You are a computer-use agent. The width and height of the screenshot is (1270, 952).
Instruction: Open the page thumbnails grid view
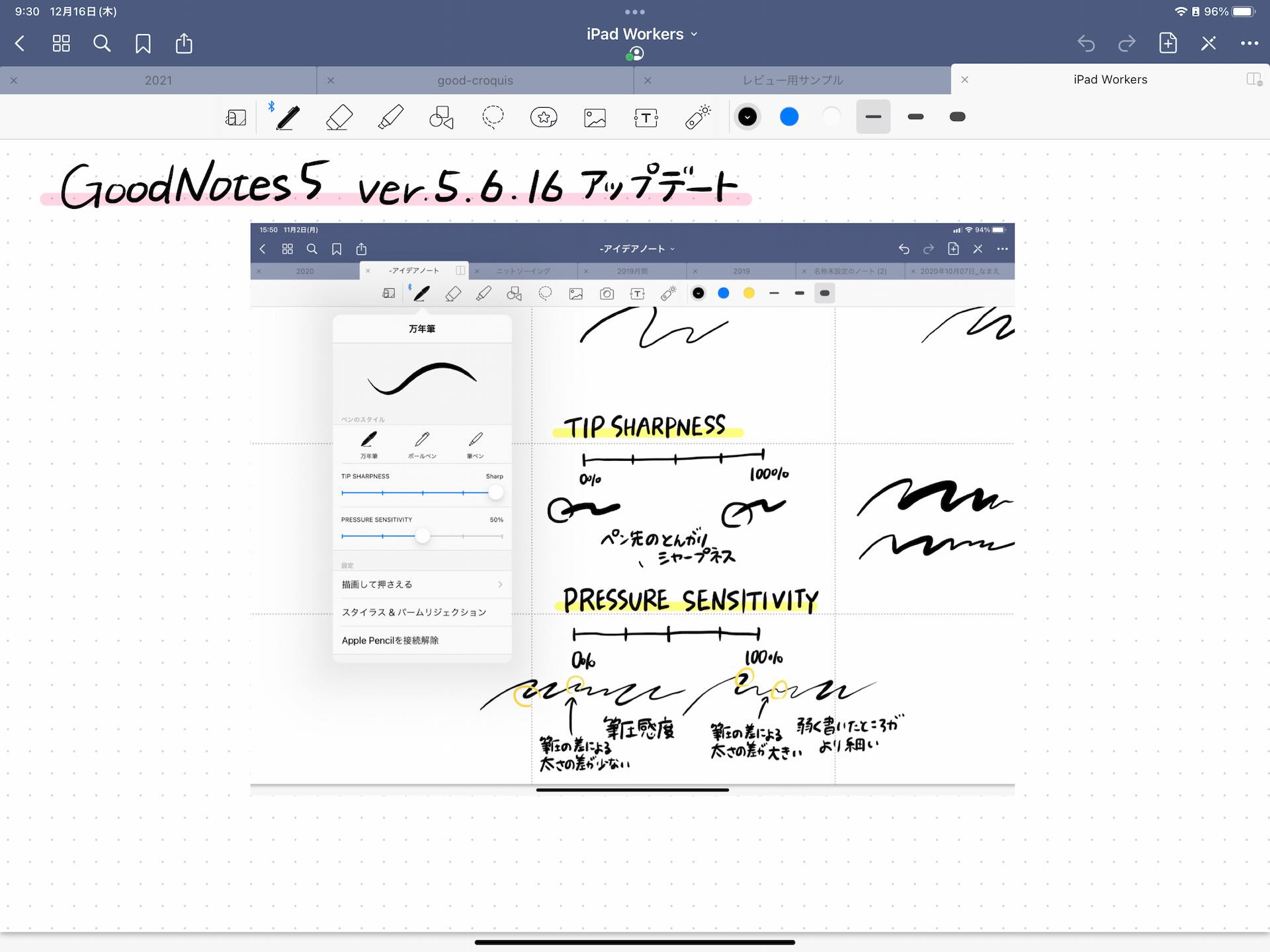point(61,44)
